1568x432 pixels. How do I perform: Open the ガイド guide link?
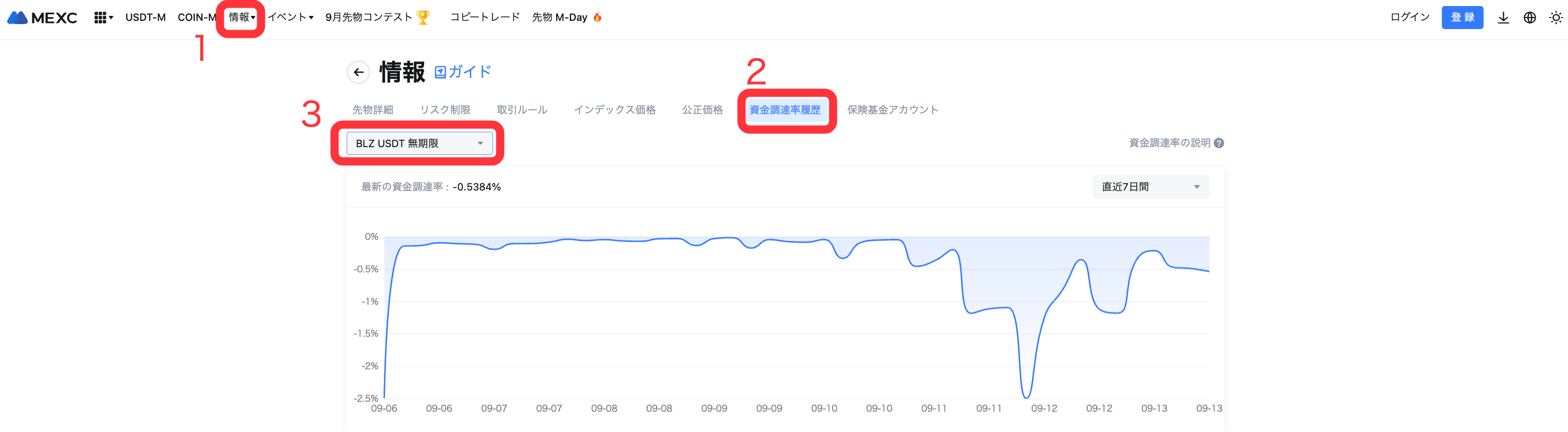463,72
